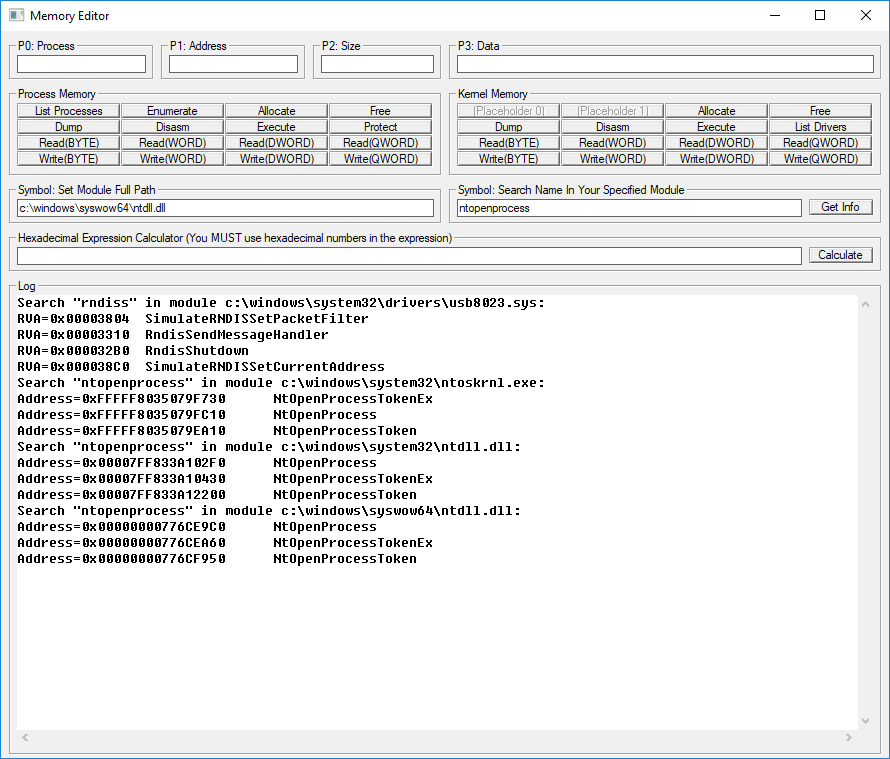This screenshot has width=890, height=759.
Task: Click Execute in Process Memory group
Action: point(276,127)
